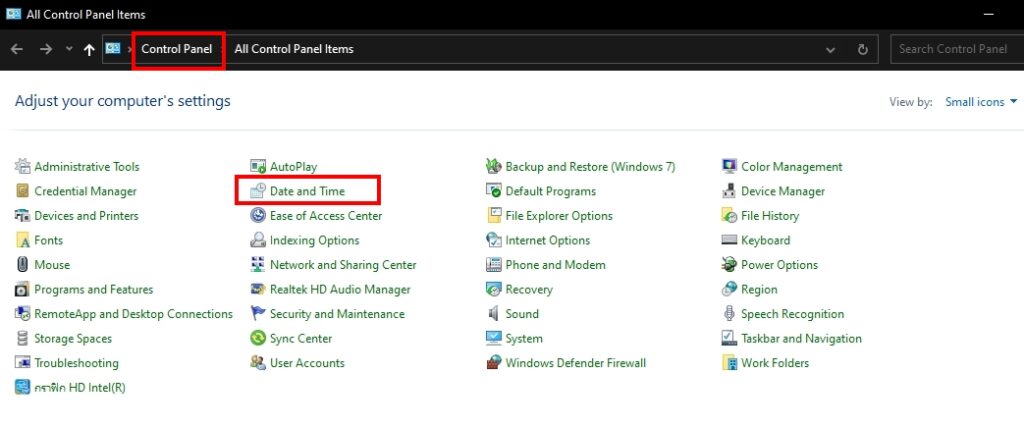Click the address bar Control Panel icon
The width and height of the screenshot is (1024, 427).
(x=113, y=49)
